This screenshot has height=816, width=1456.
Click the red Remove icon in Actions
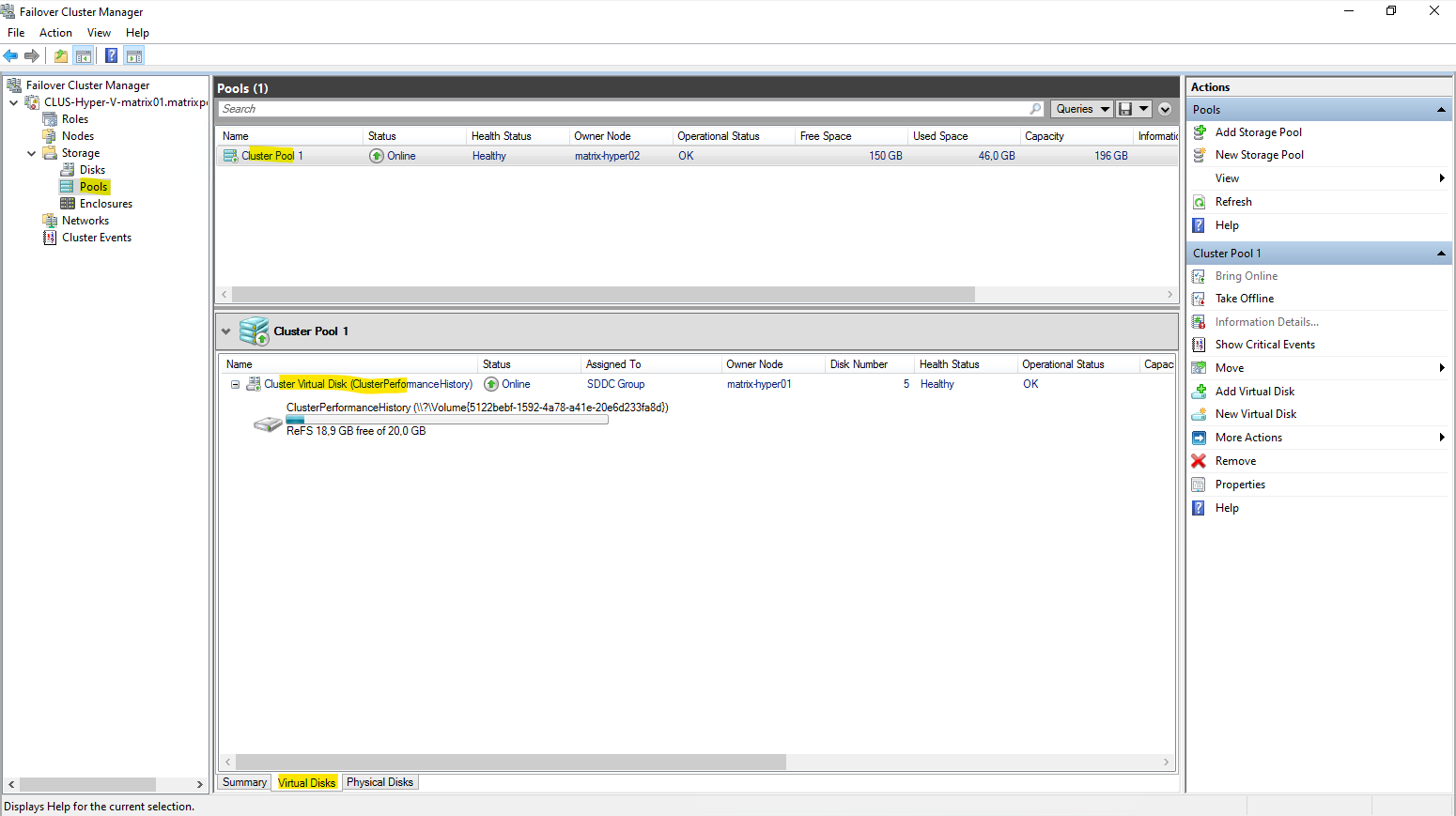(1199, 461)
